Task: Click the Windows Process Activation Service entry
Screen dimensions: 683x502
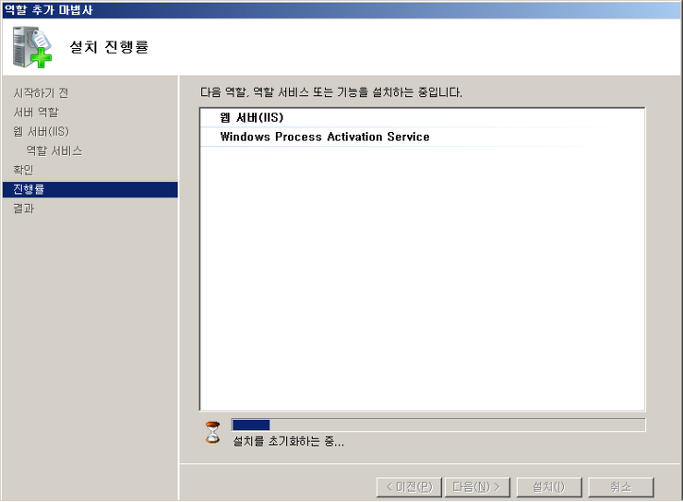Action: 422,137
